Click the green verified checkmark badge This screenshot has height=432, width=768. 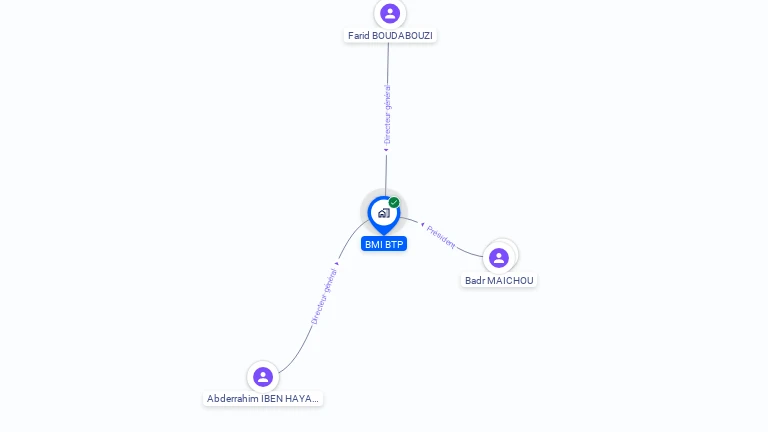[x=394, y=202]
